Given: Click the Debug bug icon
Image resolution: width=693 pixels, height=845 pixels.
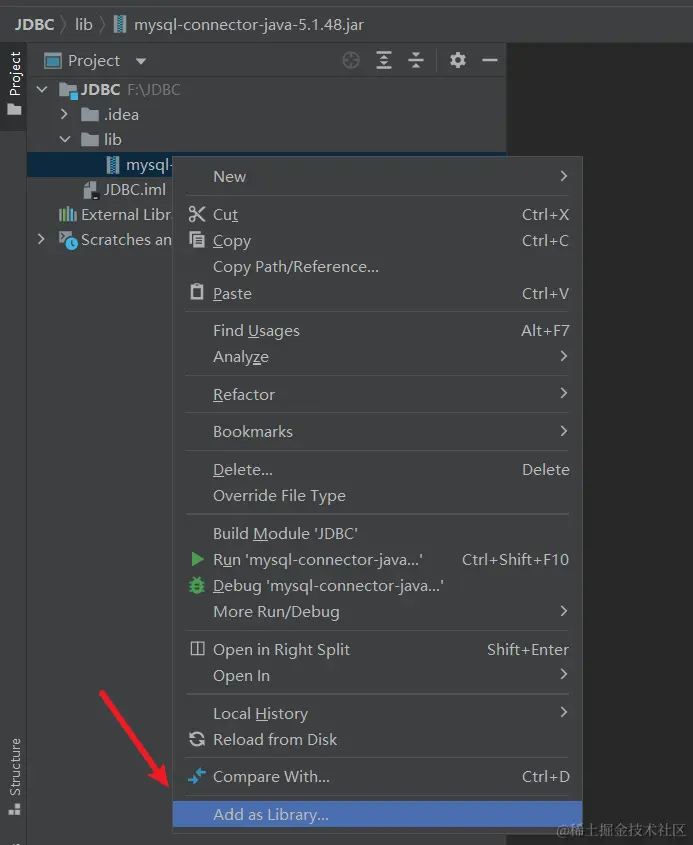Looking at the screenshot, I should (197, 586).
